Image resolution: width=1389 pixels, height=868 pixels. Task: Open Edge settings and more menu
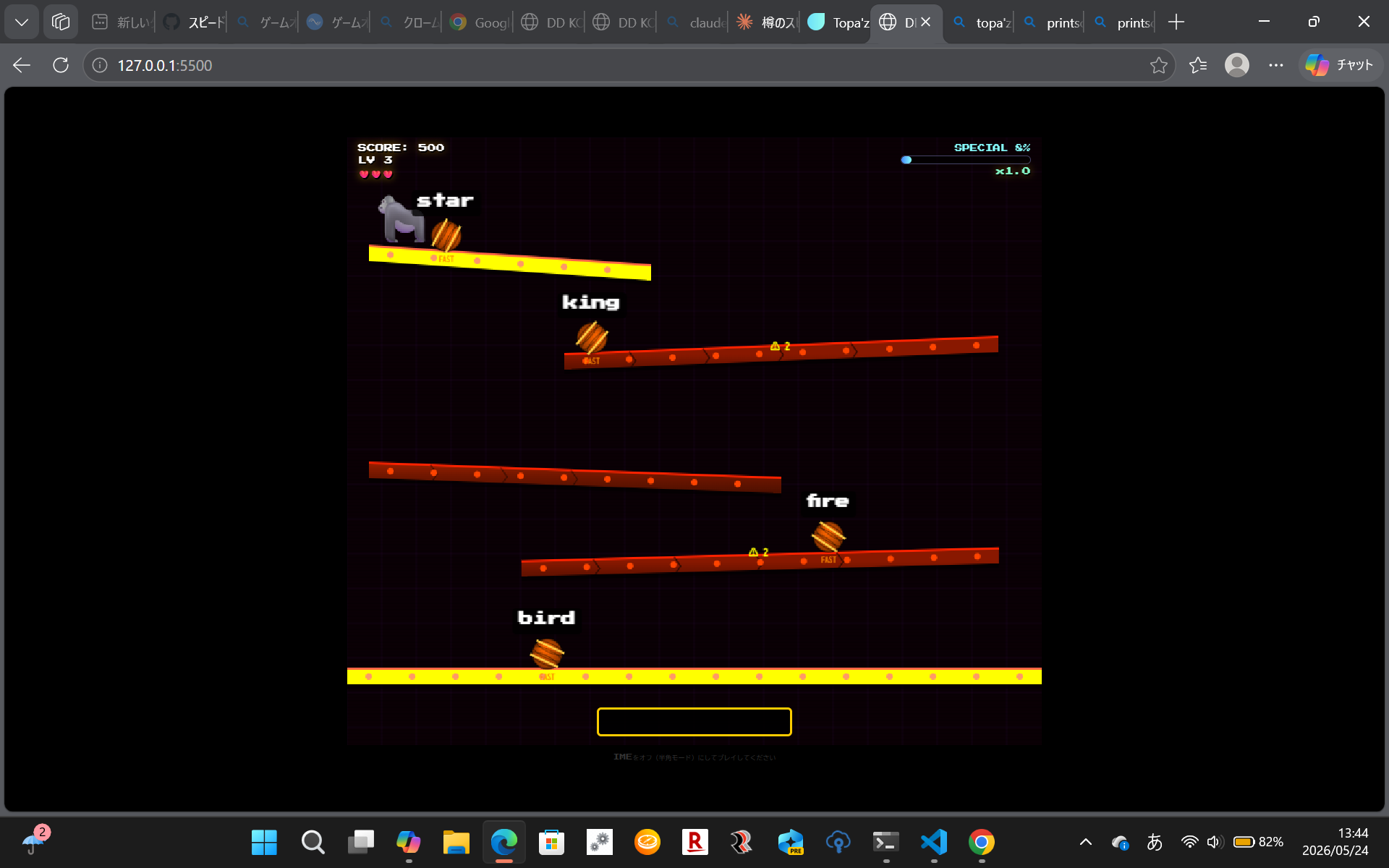pos(1276,65)
